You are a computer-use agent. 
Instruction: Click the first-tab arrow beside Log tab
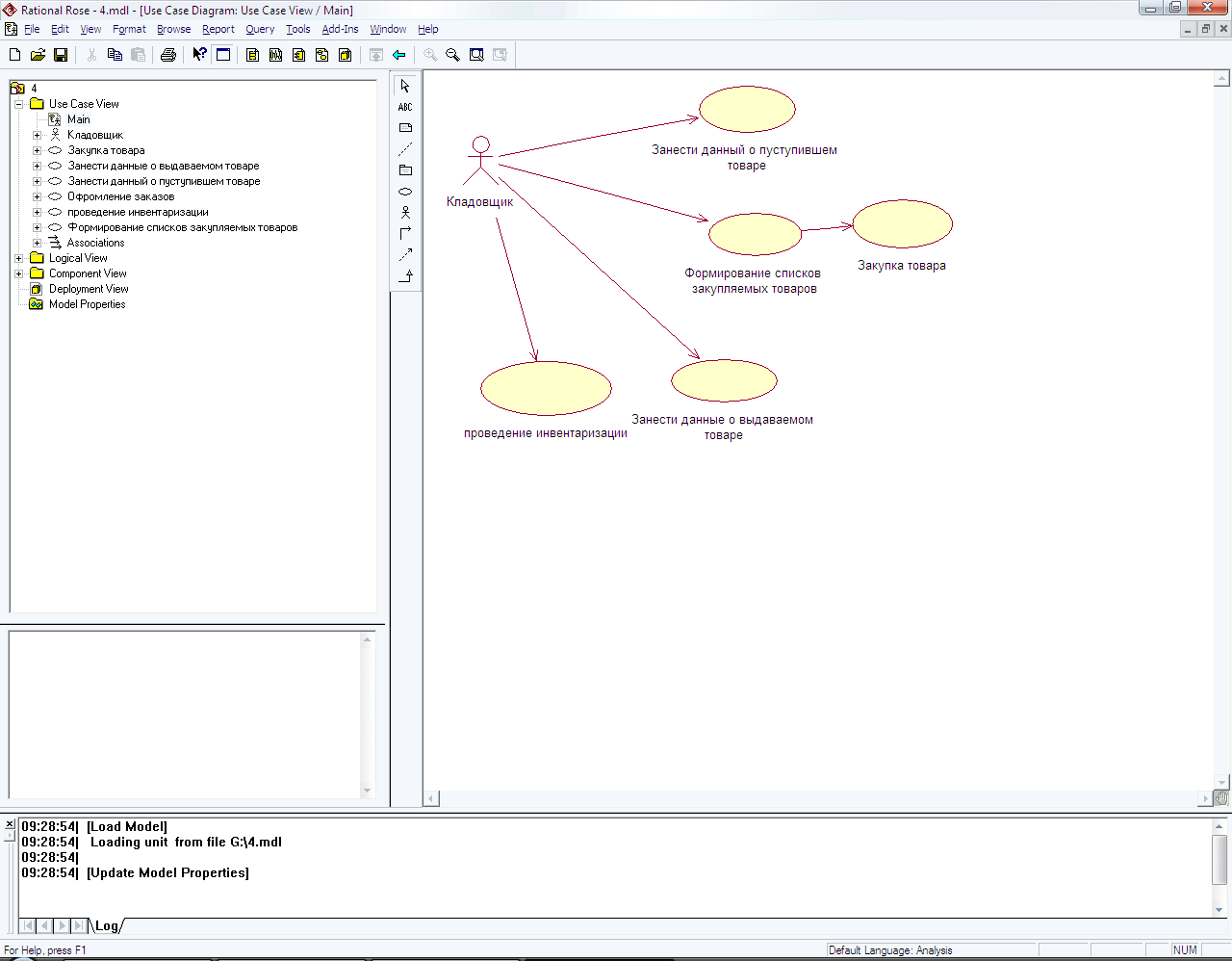coord(28,926)
